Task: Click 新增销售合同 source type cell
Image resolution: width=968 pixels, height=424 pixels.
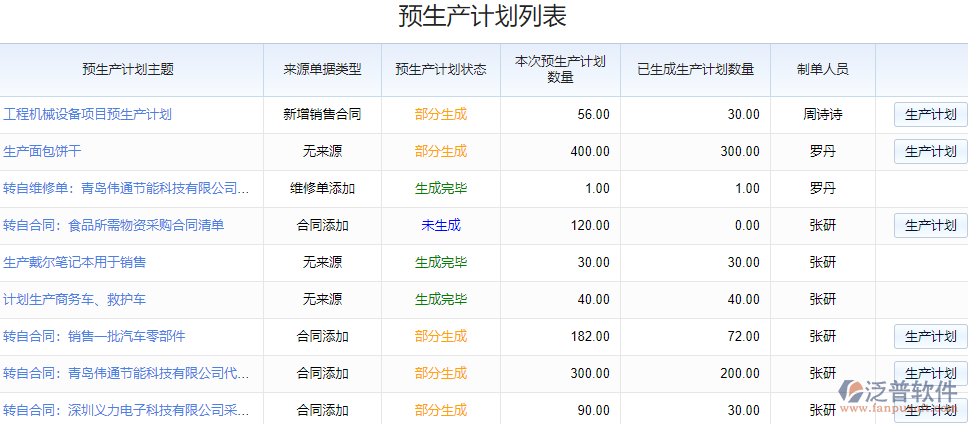Action: (322, 114)
